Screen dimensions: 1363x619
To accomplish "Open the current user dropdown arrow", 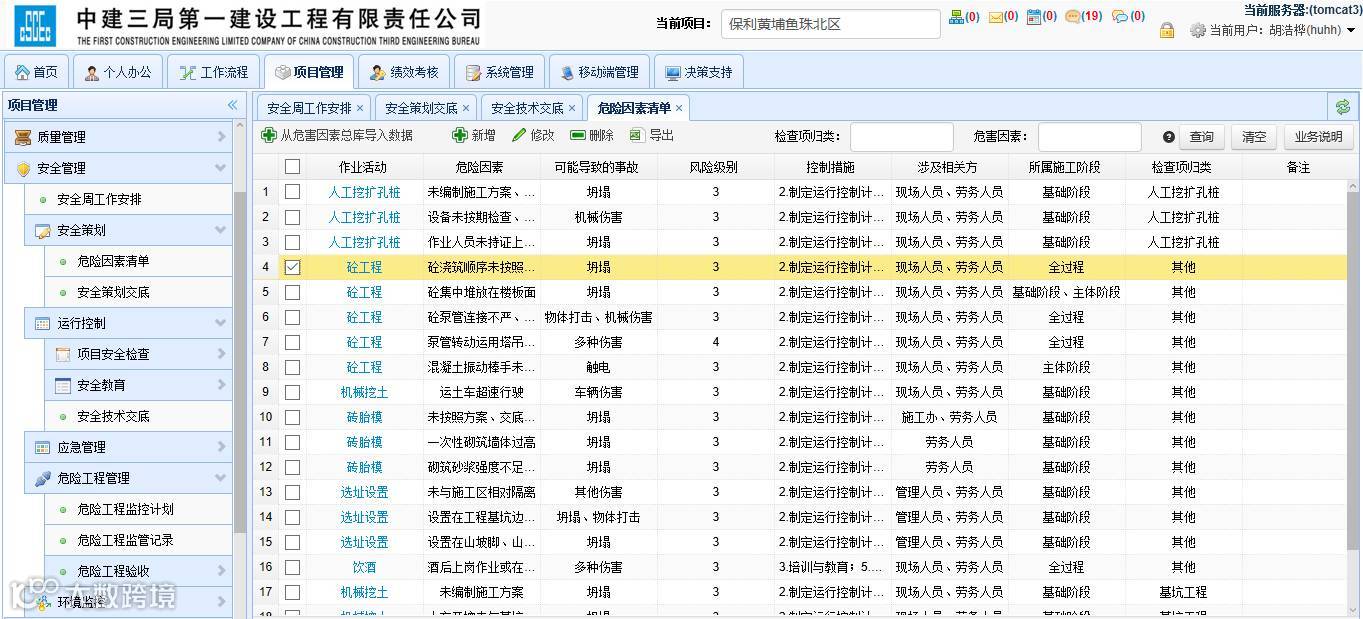I will pyautogui.click(x=1351, y=31).
